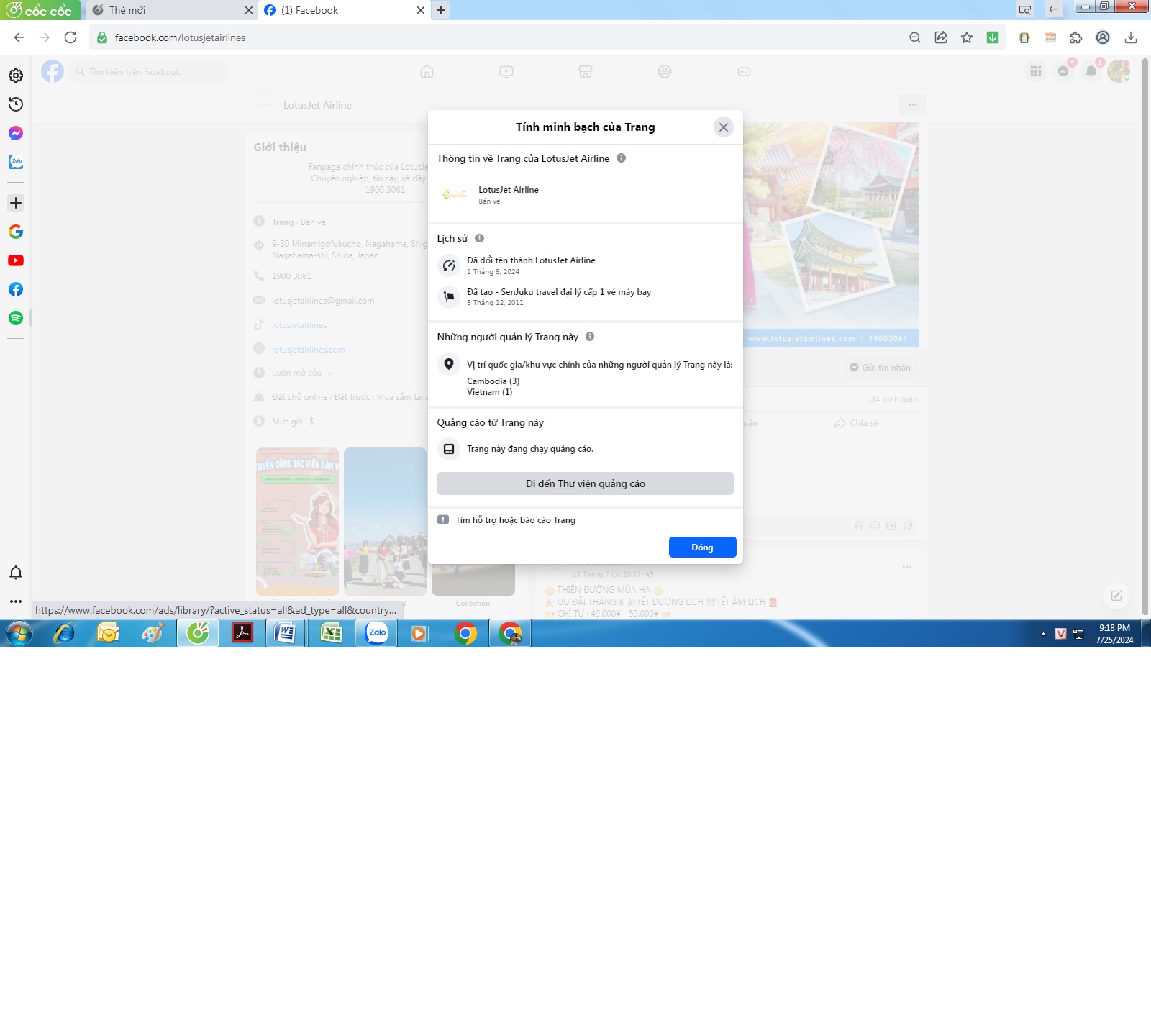Show hidden system tray icons
The width and height of the screenshot is (1151, 1036).
[1043, 634]
